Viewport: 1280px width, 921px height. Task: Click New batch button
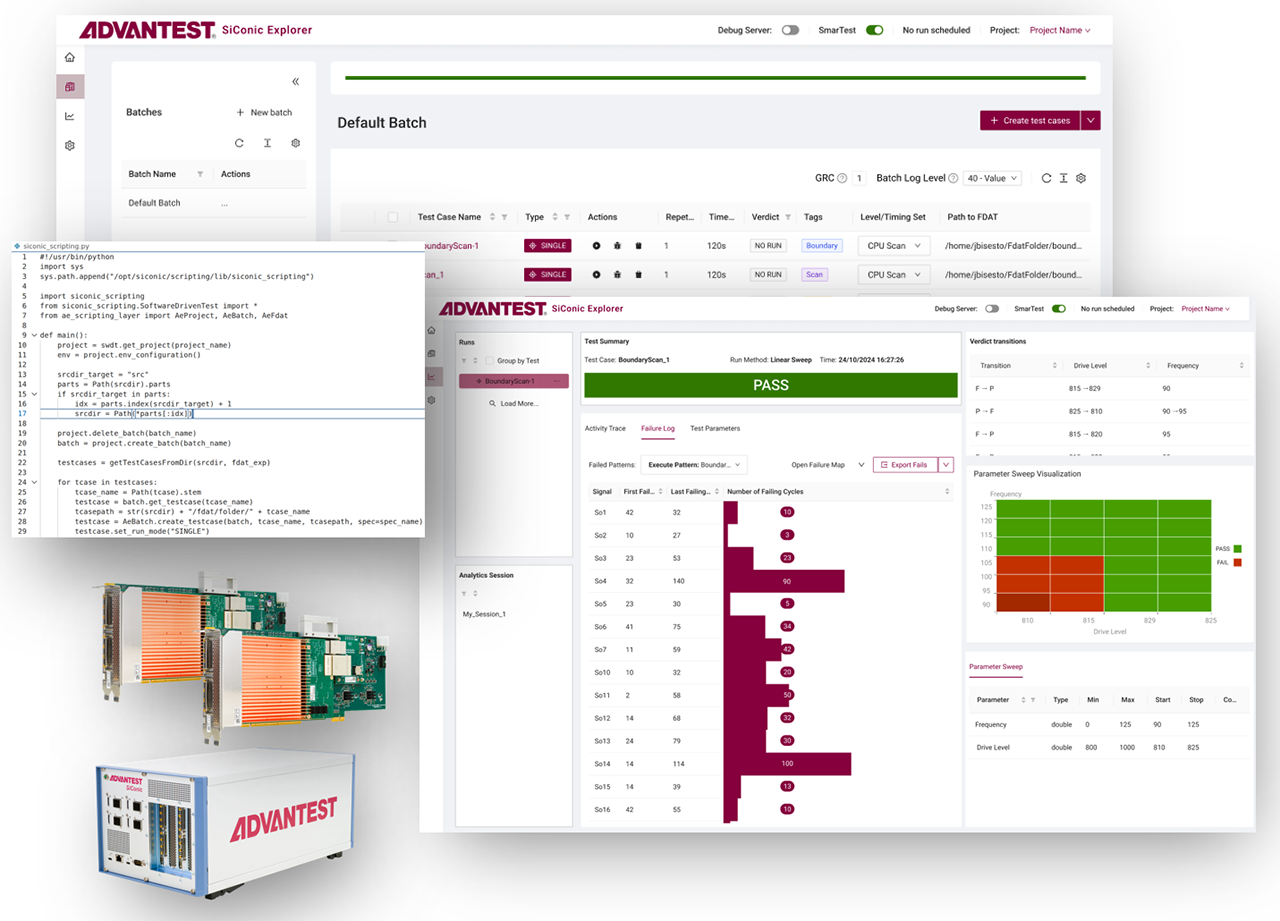click(x=264, y=112)
